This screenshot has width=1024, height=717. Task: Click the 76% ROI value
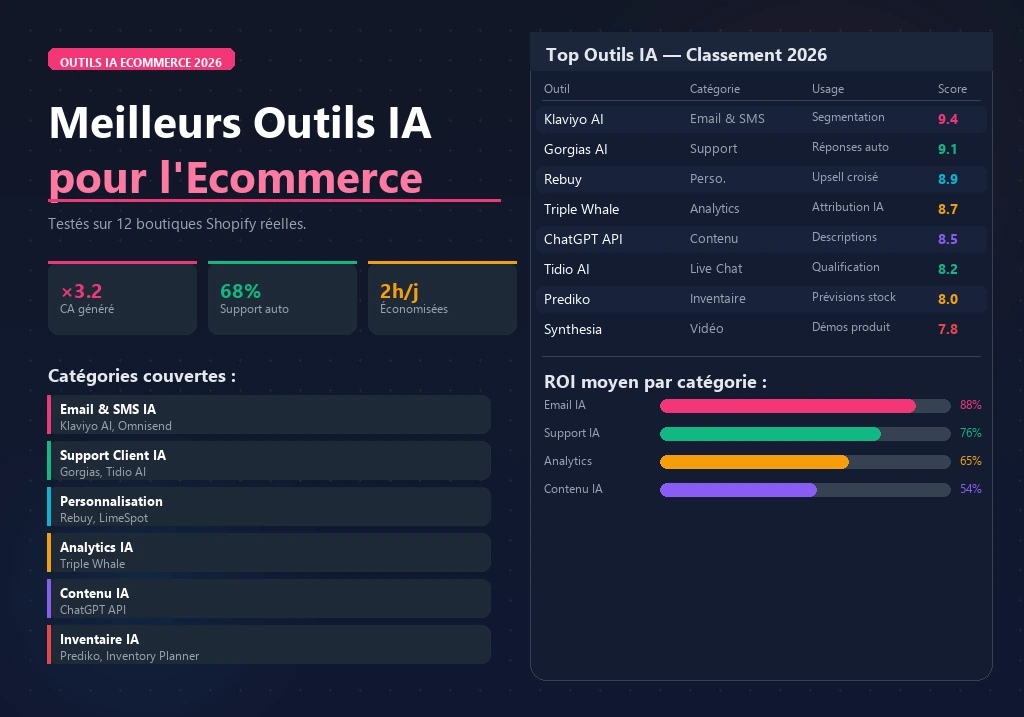click(x=970, y=433)
